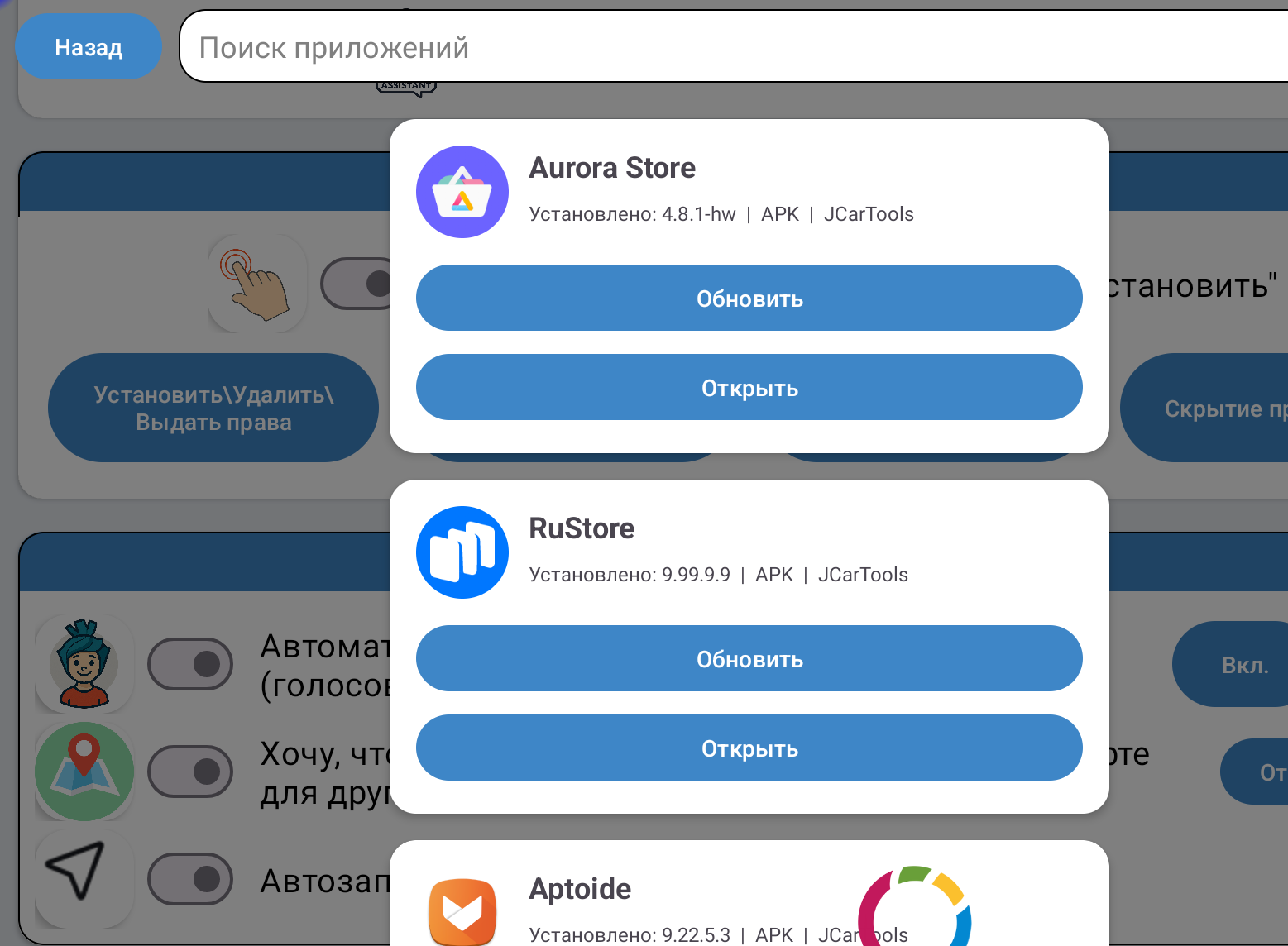The height and width of the screenshot is (946, 1288).
Task: Click the tapping hand icon
Action: pos(258,284)
